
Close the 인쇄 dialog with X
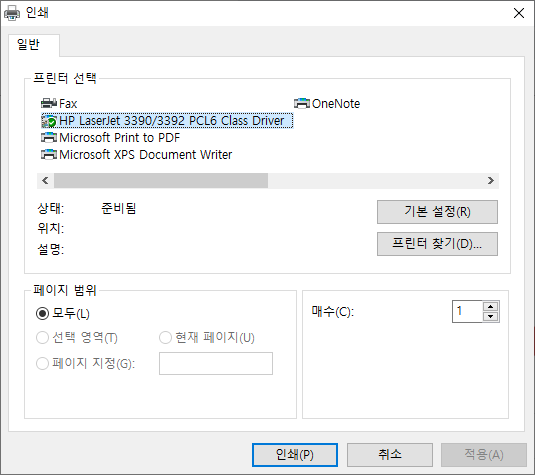pyautogui.click(x=519, y=13)
